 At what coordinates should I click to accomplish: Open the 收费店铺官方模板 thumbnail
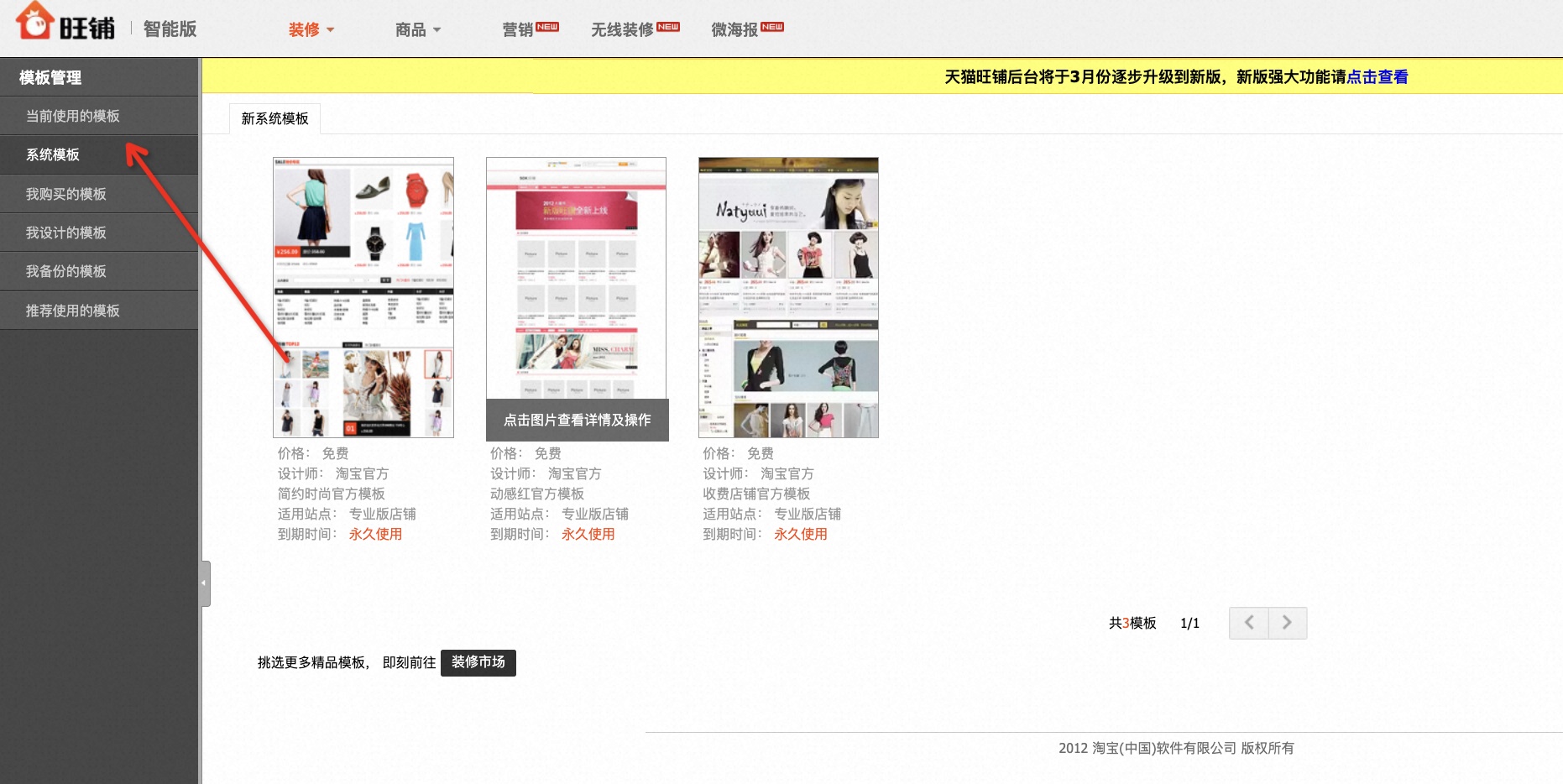click(788, 297)
